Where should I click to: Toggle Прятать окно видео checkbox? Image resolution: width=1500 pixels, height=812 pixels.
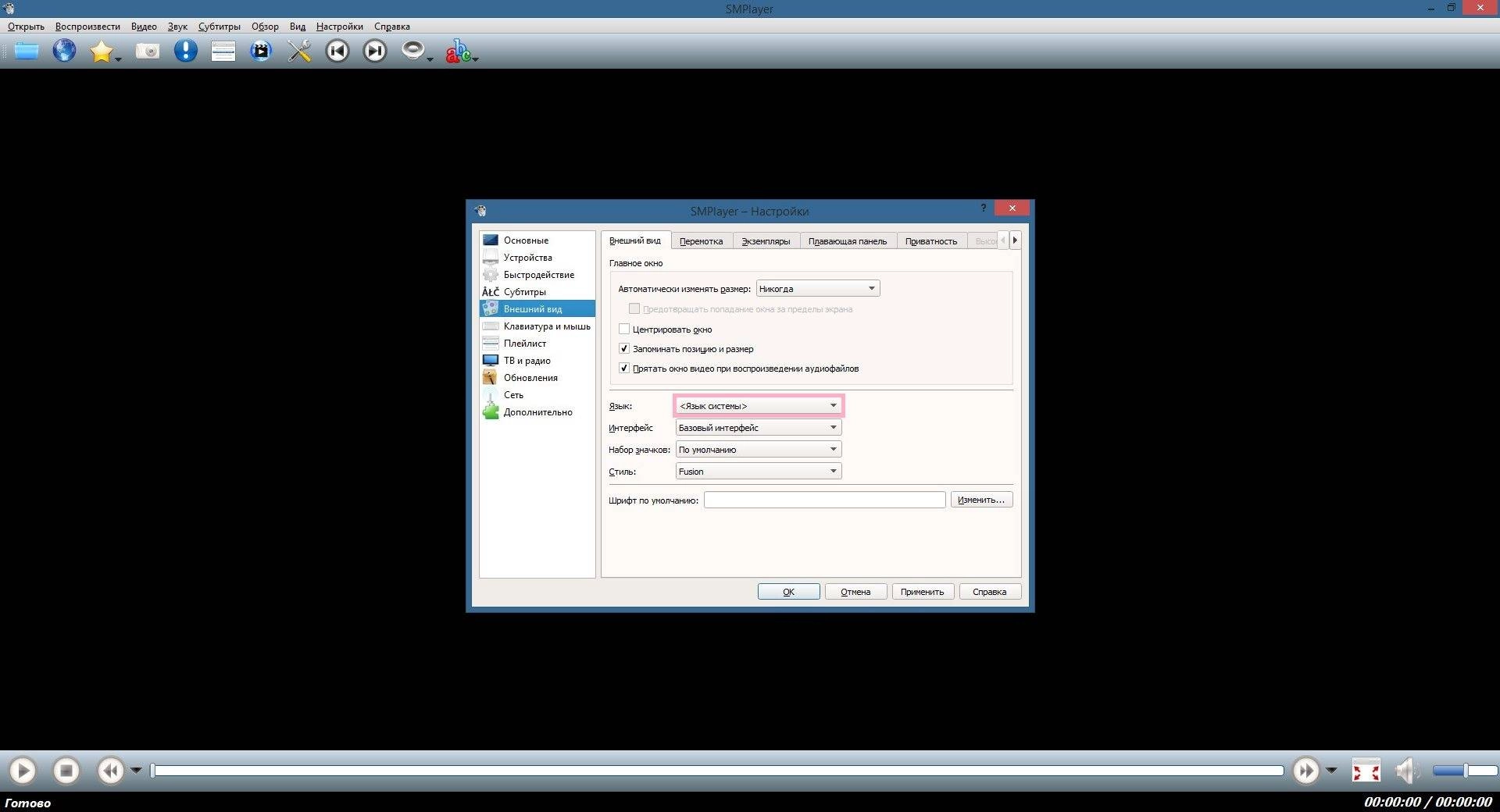624,369
